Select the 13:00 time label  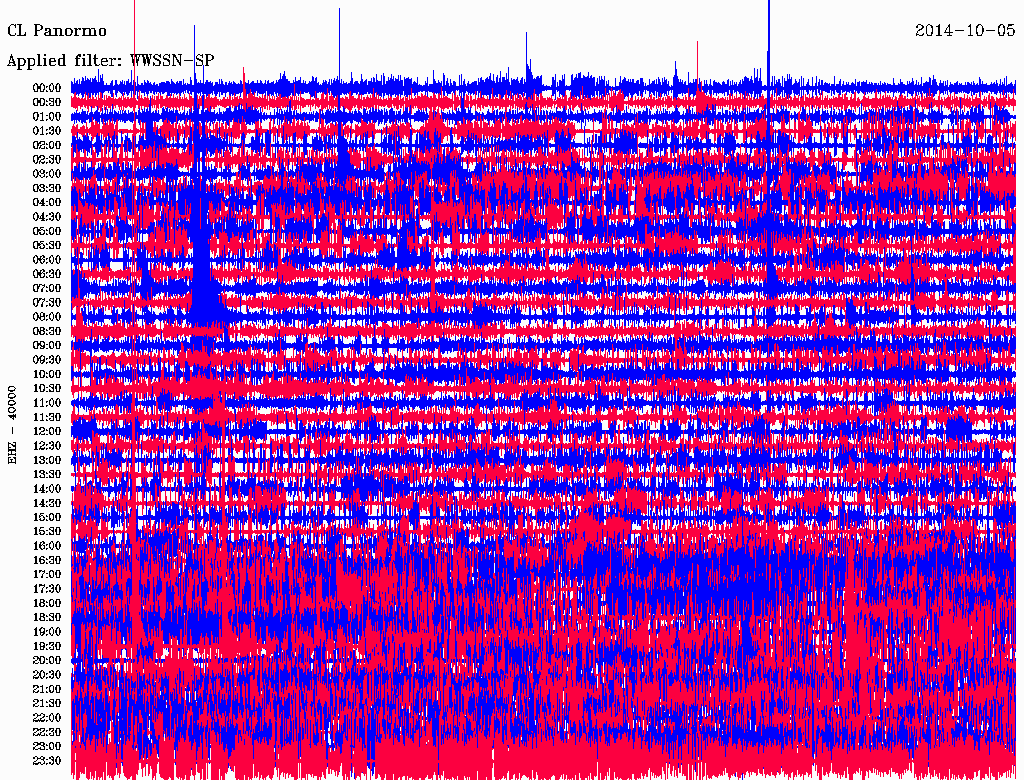click(47, 460)
